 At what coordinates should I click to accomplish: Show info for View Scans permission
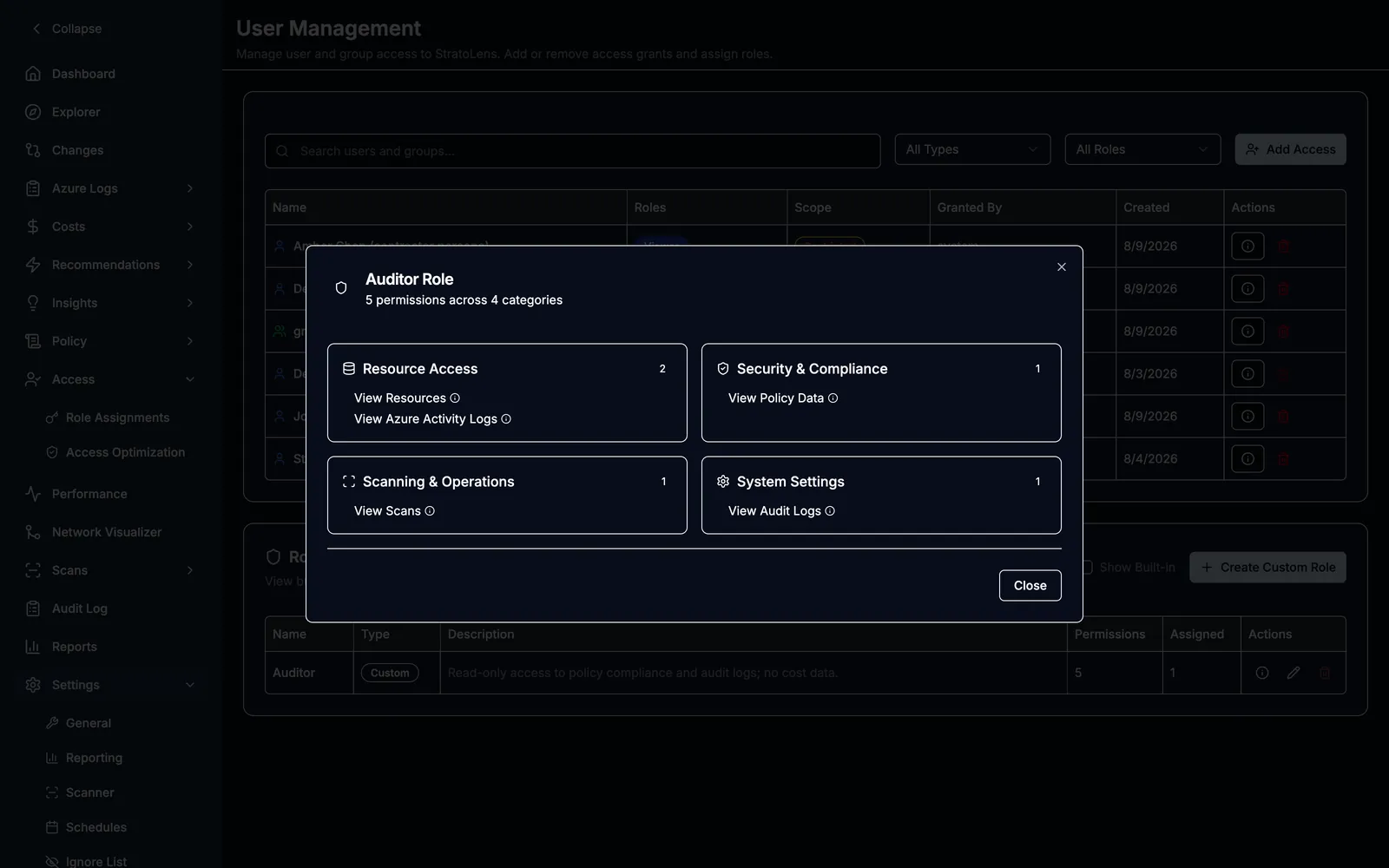pyautogui.click(x=430, y=511)
